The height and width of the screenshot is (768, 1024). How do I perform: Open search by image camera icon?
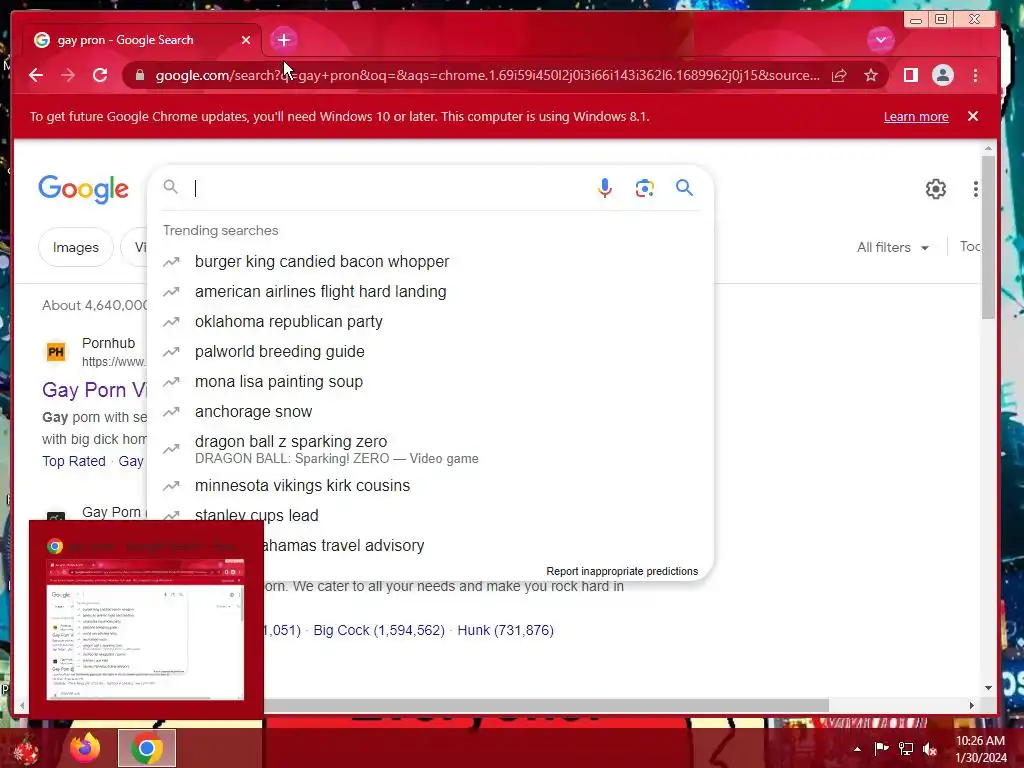click(645, 188)
